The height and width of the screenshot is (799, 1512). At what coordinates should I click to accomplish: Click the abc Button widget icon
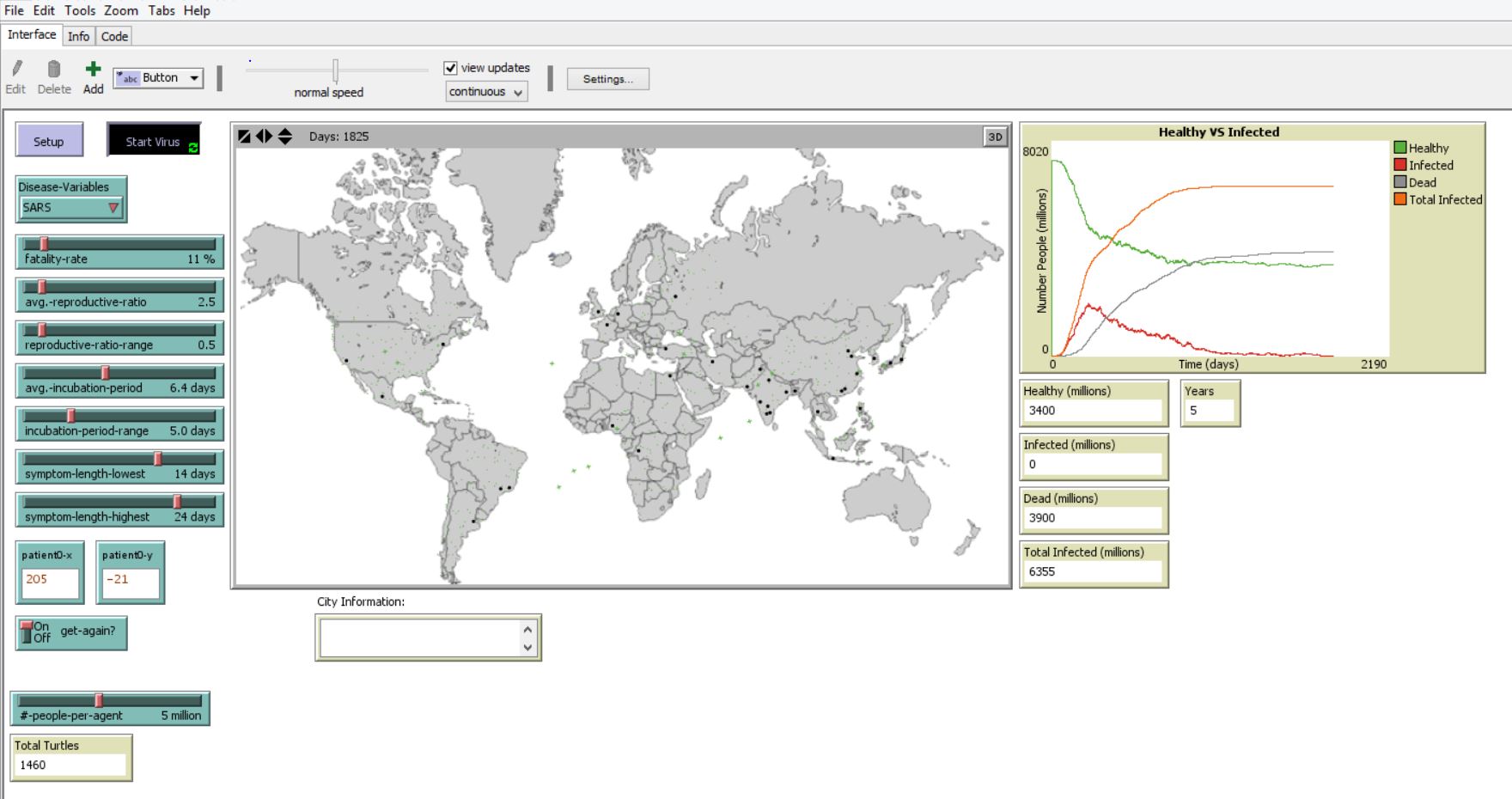[x=127, y=77]
